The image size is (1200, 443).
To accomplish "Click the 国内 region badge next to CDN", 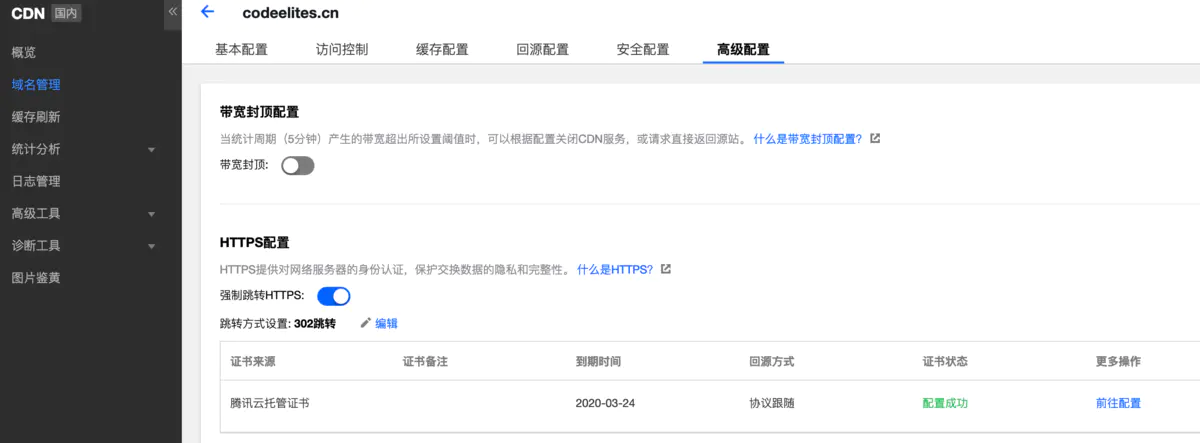I will tap(66, 13).
